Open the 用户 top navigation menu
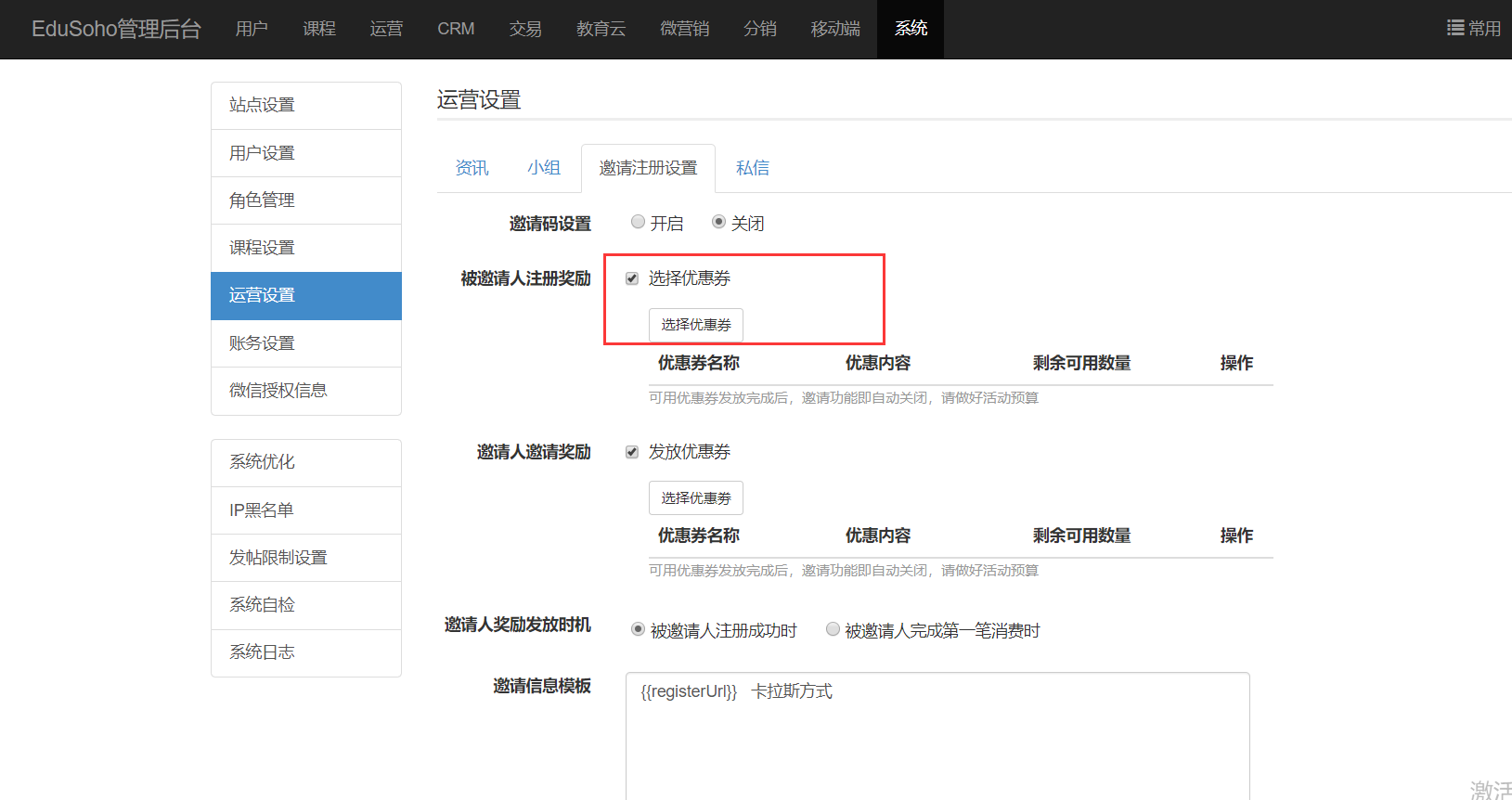Image resolution: width=1512 pixels, height=800 pixels. pyautogui.click(x=252, y=29)
